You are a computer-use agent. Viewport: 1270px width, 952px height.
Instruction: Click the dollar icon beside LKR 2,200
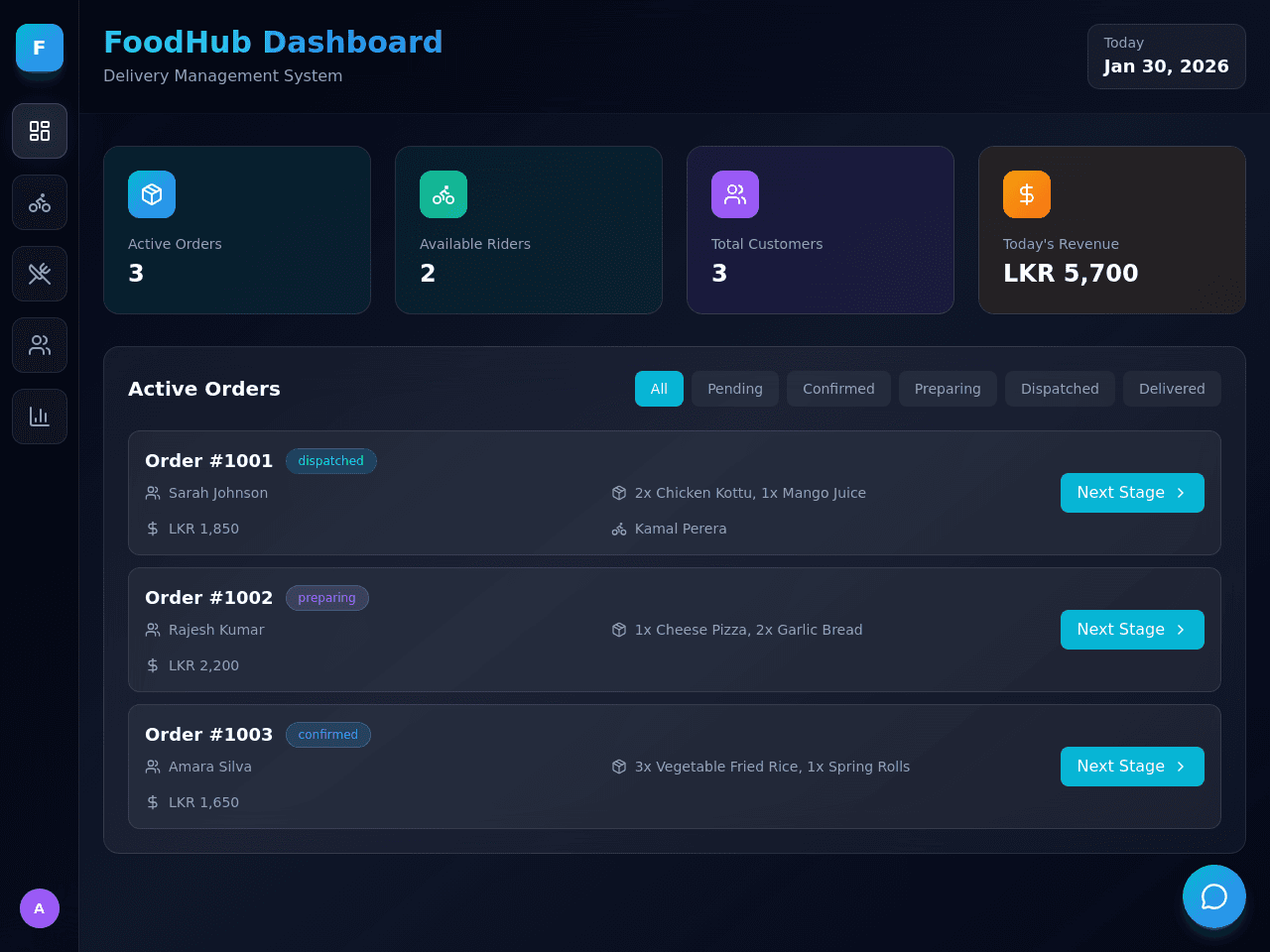tap(153, 665)
